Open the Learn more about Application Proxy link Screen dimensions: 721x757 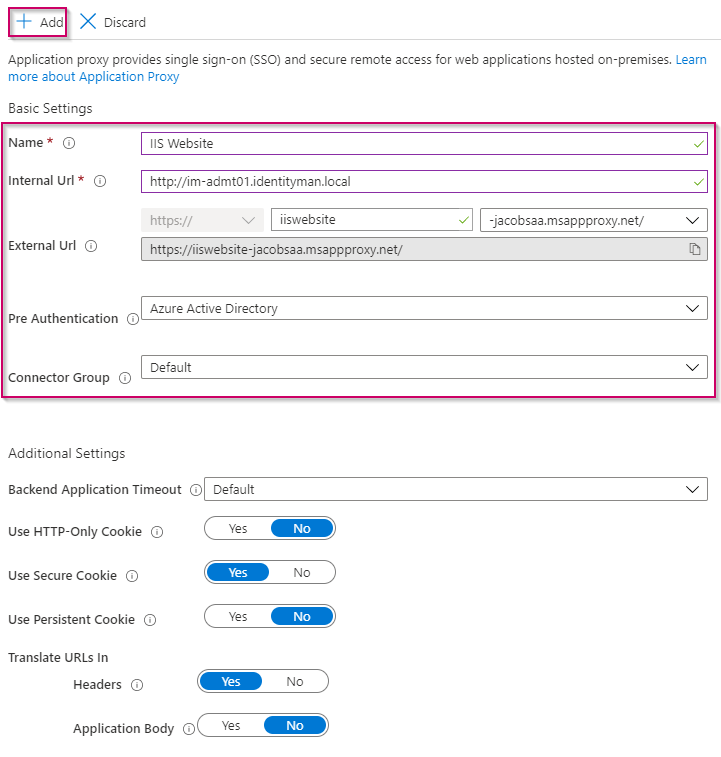[93, 77]
